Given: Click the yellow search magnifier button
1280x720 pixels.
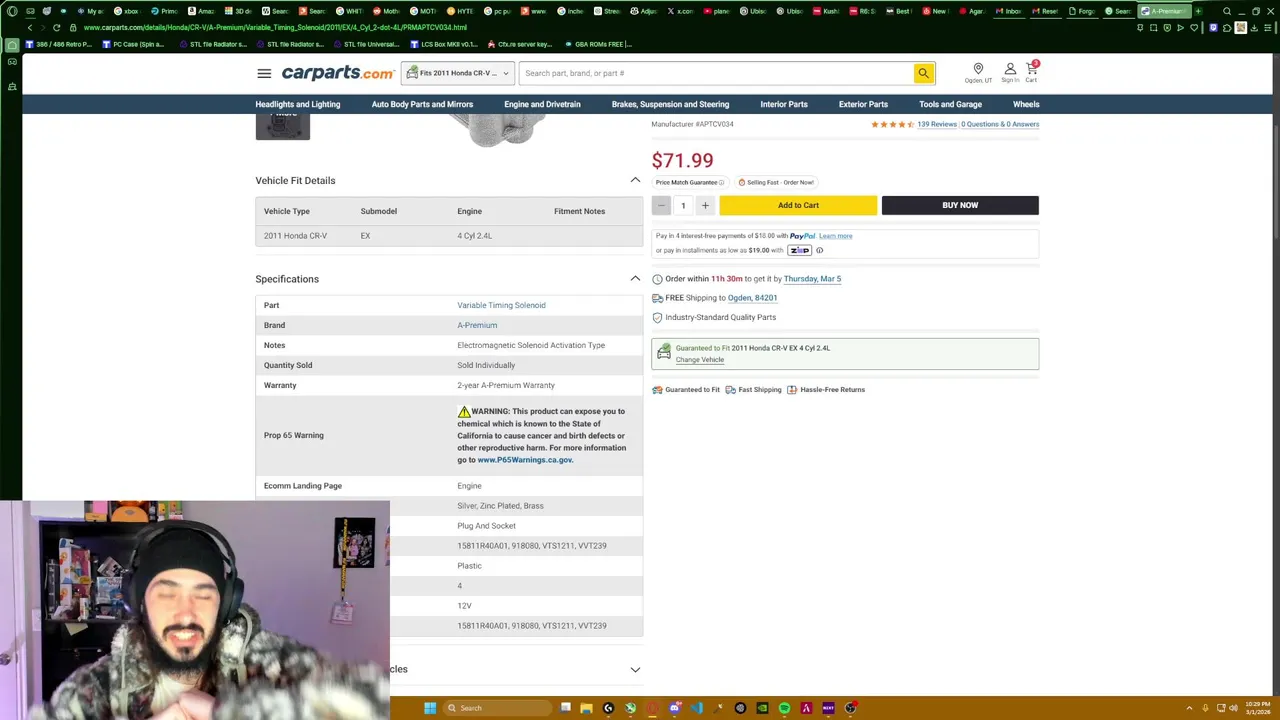Looking at the screenshot, I should point(924,73).
